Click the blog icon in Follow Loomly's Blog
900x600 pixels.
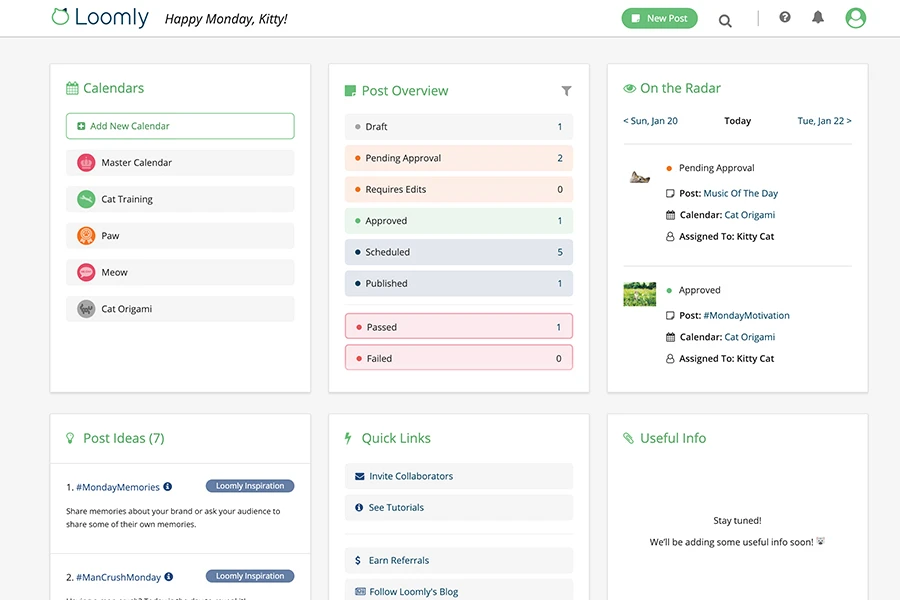tap(360, 591)
